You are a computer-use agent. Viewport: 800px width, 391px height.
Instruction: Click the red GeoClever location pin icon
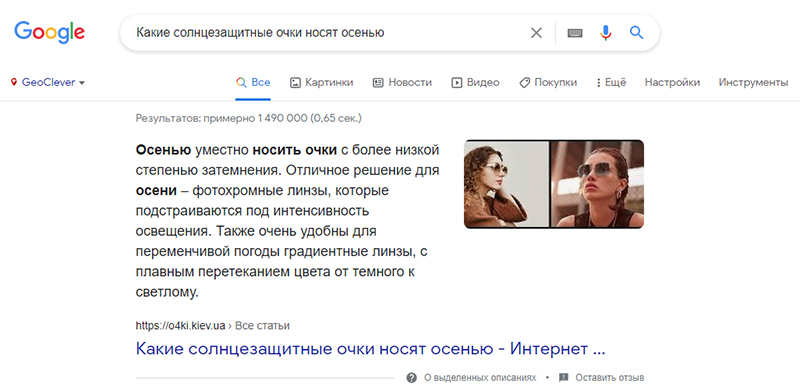(x=14, y=82)
